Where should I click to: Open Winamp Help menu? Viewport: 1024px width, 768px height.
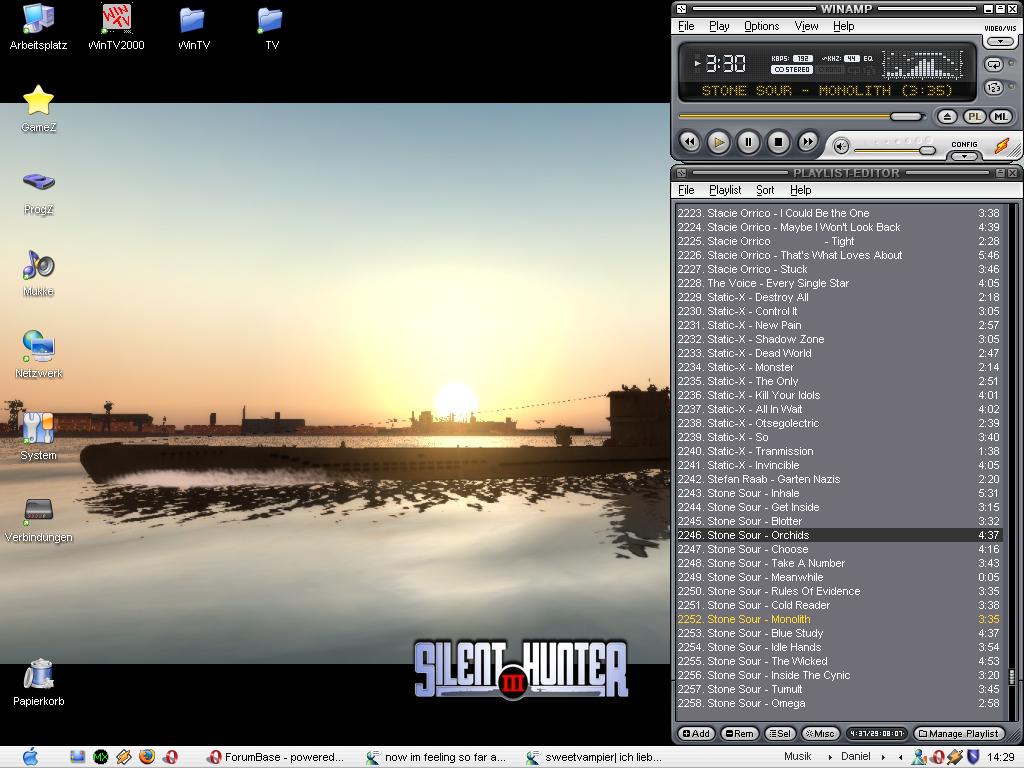coord(844,26)
